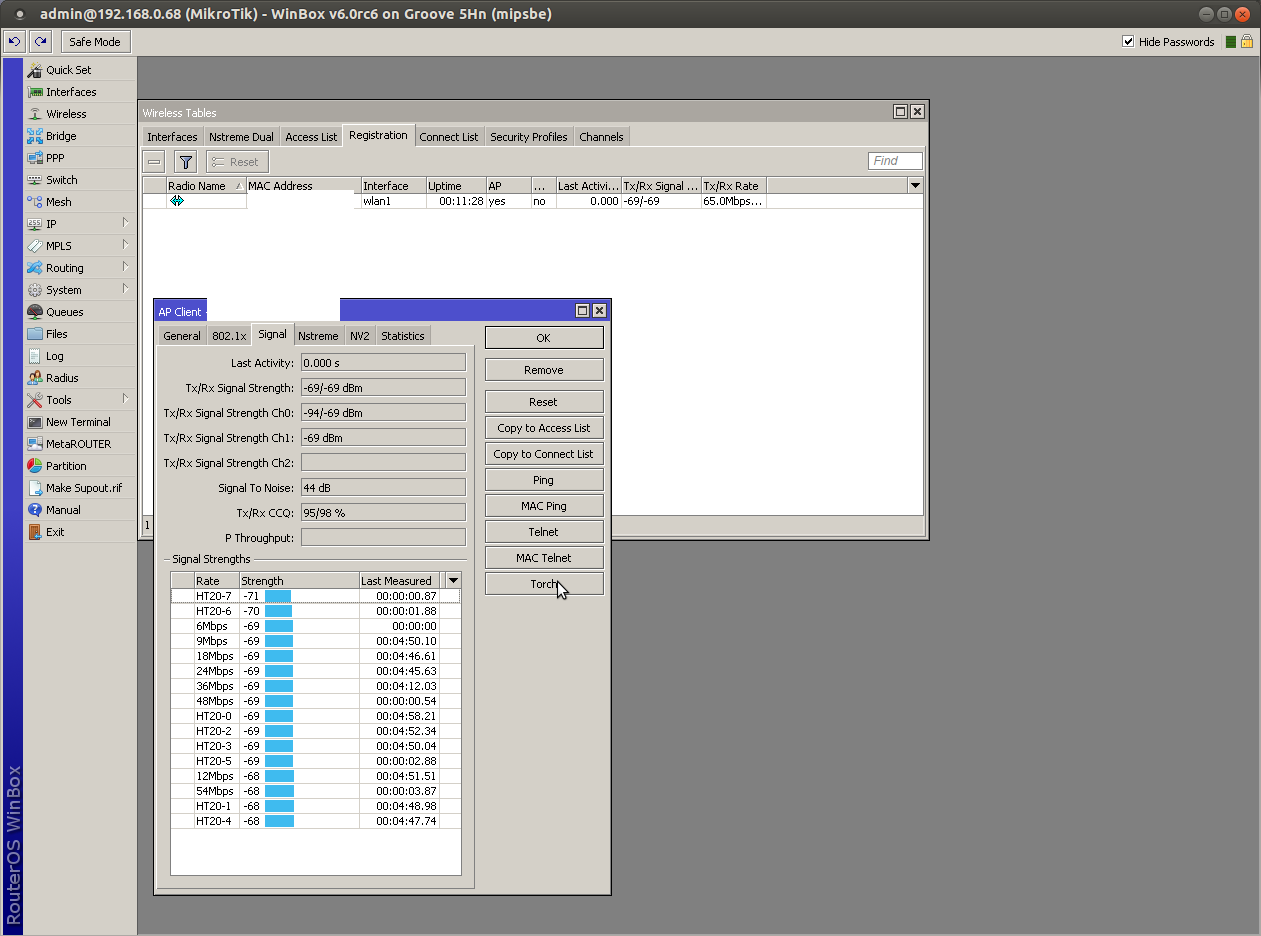This screenshot has width=1261, height=936.
Task: Expand the MPLS submenu
Action: click(125, 245)
